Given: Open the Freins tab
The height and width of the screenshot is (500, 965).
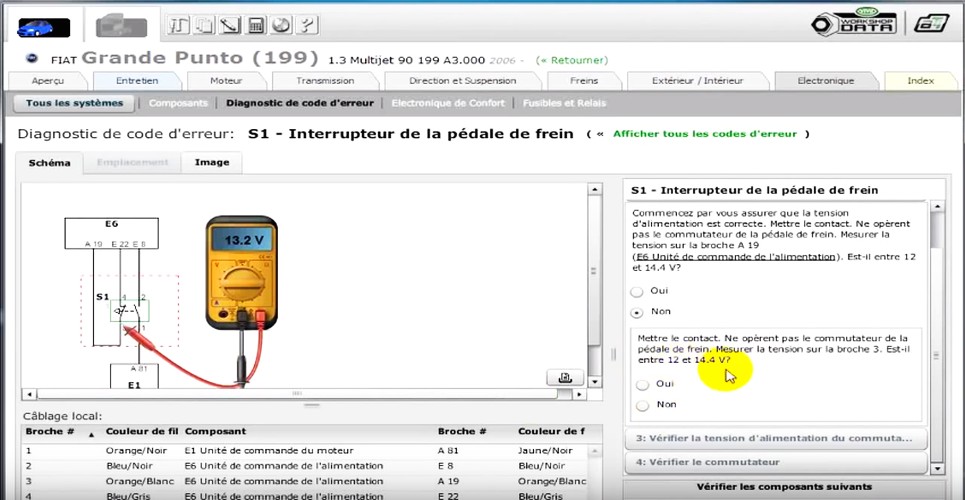Looking at the screenshot, I should (x=583, y=81).
